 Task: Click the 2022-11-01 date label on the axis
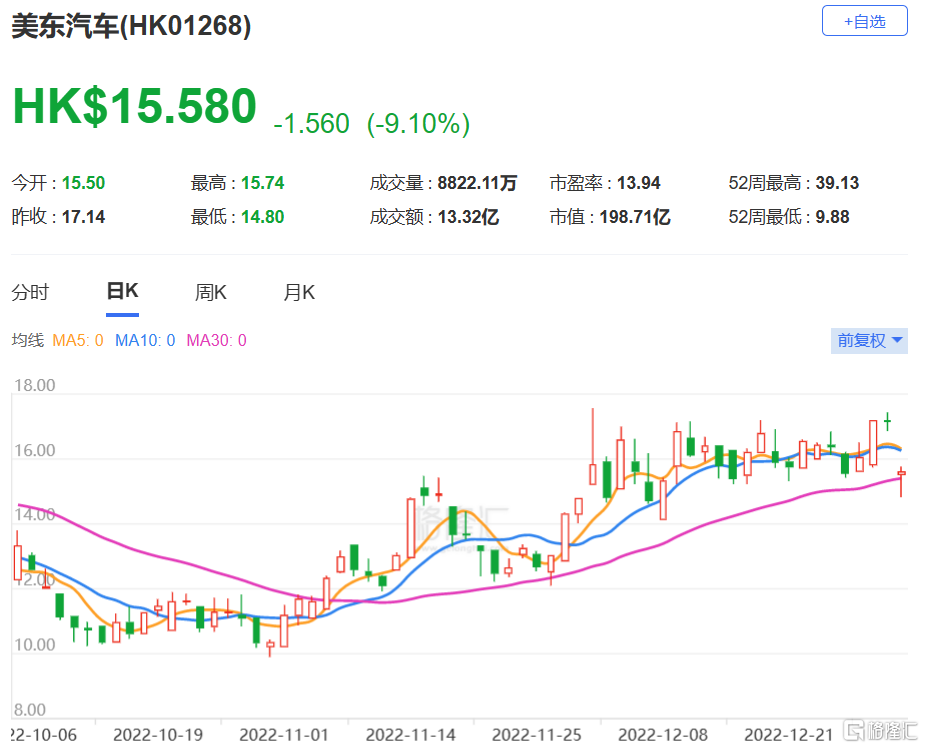284,735
